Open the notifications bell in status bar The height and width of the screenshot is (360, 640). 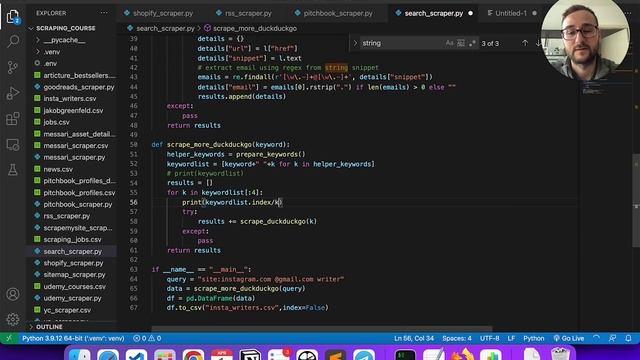[x=628, y=338]
